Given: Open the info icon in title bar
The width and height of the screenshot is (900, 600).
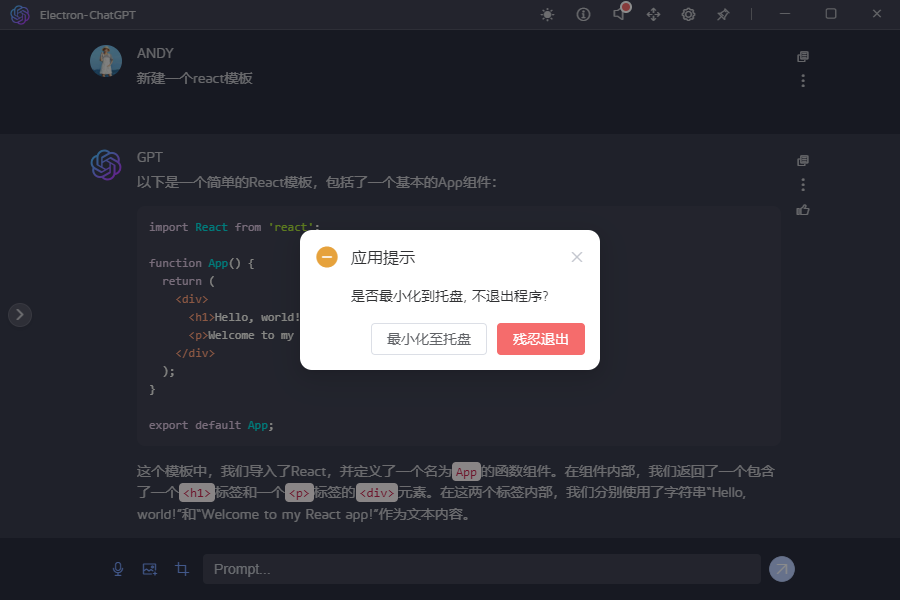Looking at the screenshot, I should 583,14.
